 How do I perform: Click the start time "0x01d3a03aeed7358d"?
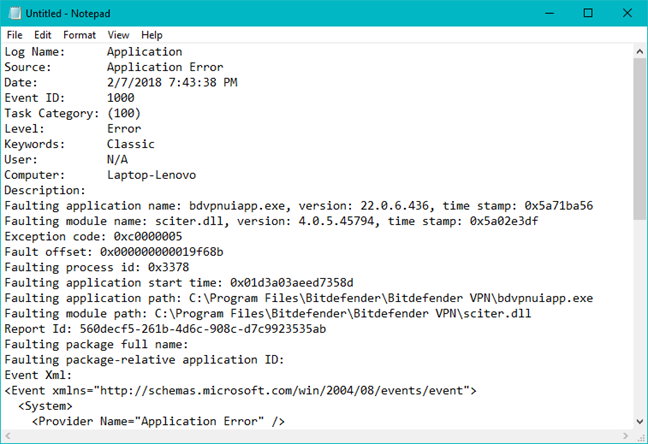(x=292, y=283)
